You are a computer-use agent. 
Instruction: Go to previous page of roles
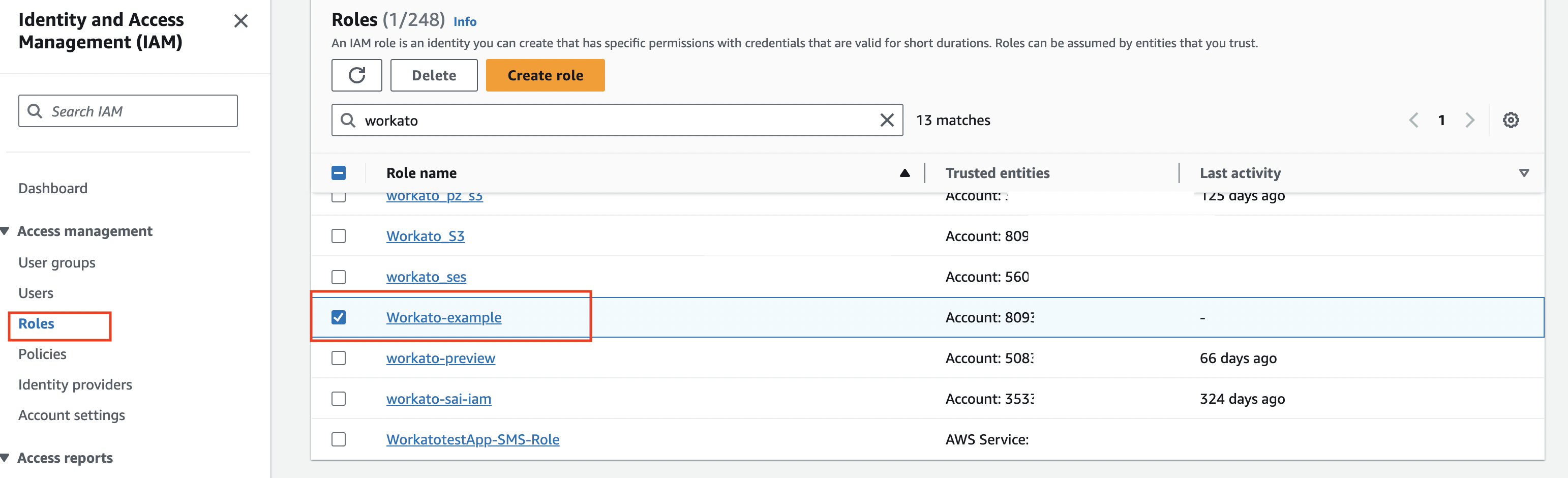[1413, 120]
